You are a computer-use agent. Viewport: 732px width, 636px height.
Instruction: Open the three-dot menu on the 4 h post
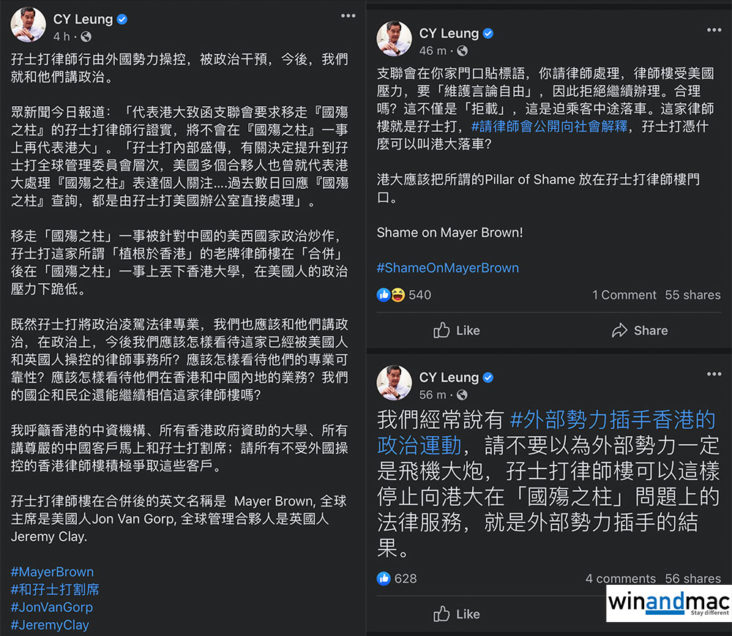point(348,16)
